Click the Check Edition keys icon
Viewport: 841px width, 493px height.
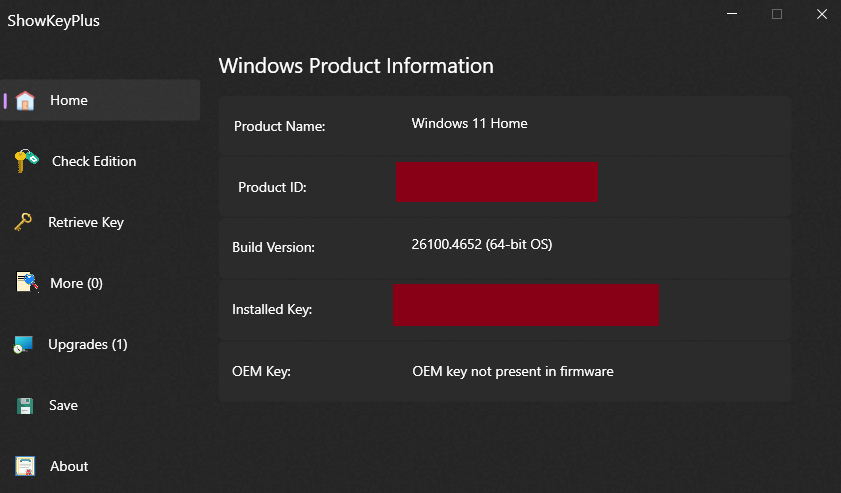[26, 160]
